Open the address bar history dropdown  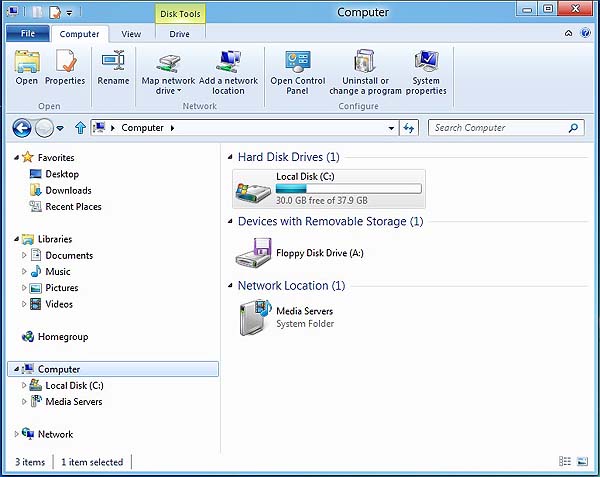click(391, 128)
